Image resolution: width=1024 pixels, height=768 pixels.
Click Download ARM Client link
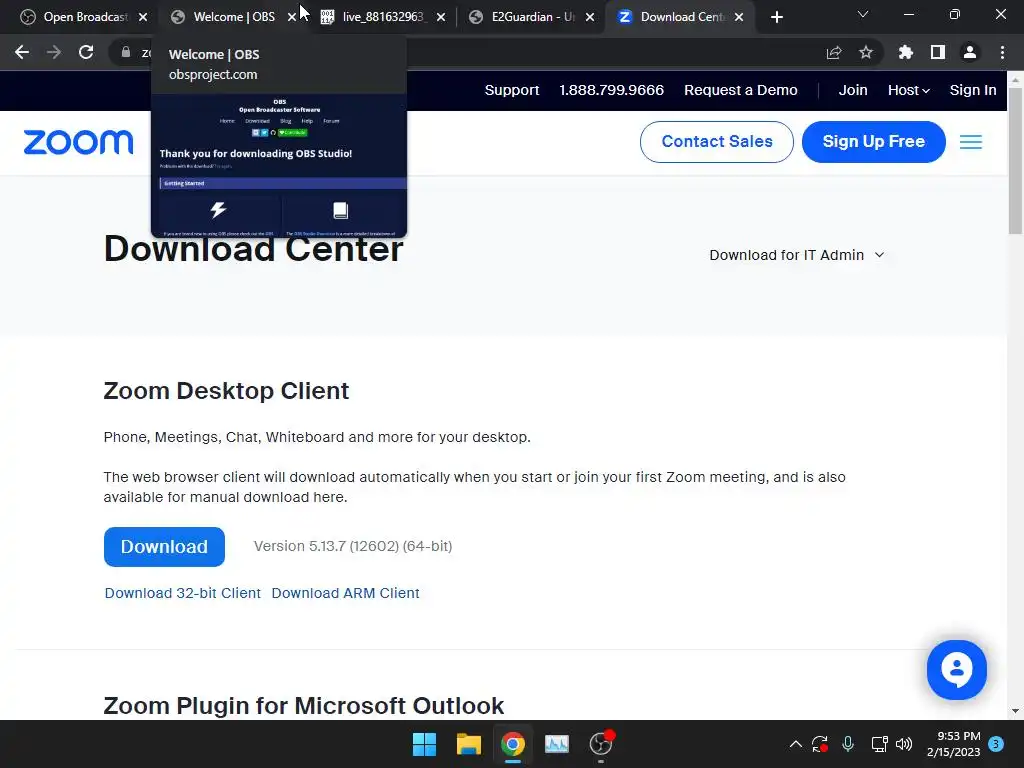click(x=345, y=593)
